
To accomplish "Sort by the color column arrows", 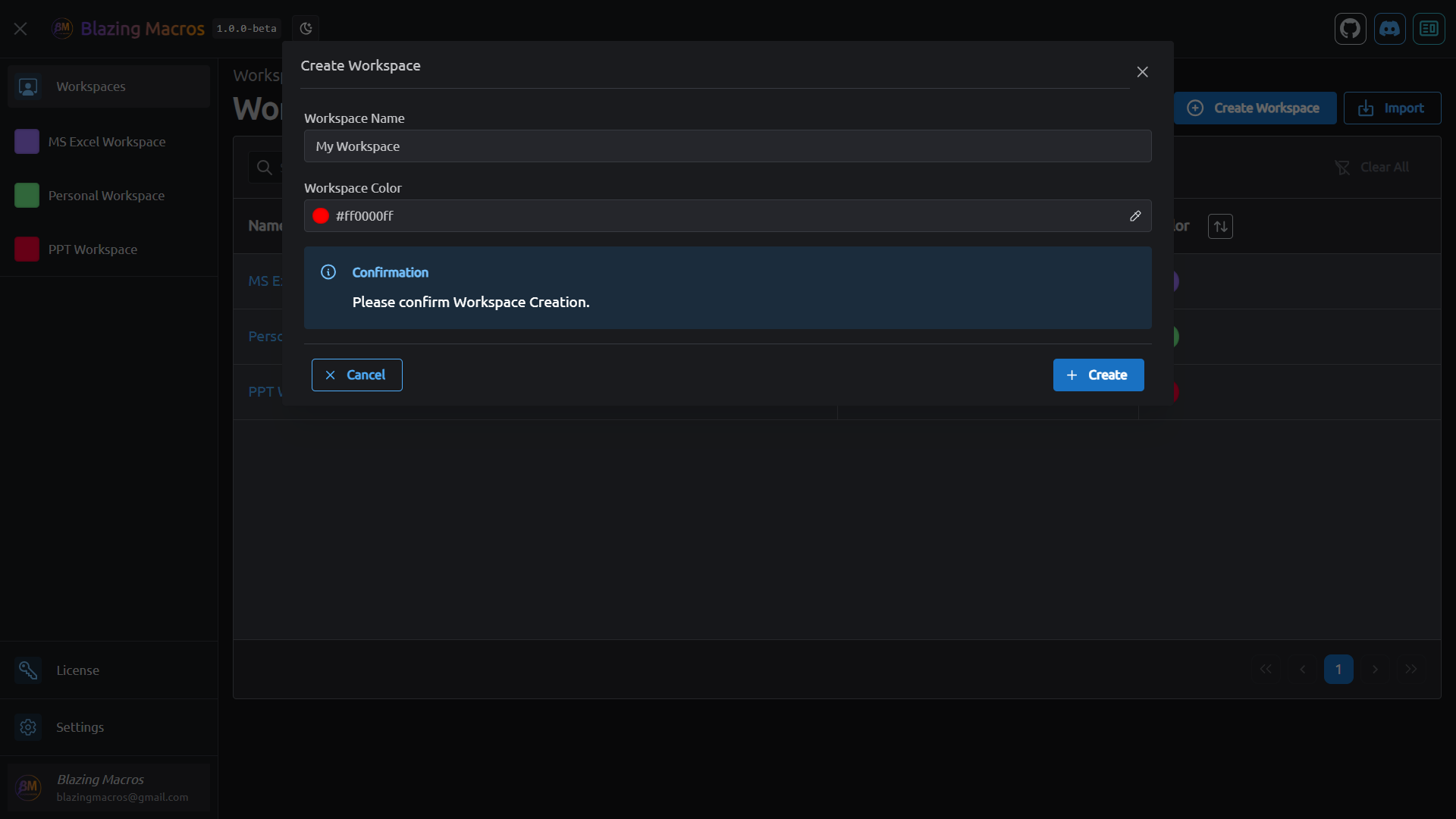I will click(1220, 226).
